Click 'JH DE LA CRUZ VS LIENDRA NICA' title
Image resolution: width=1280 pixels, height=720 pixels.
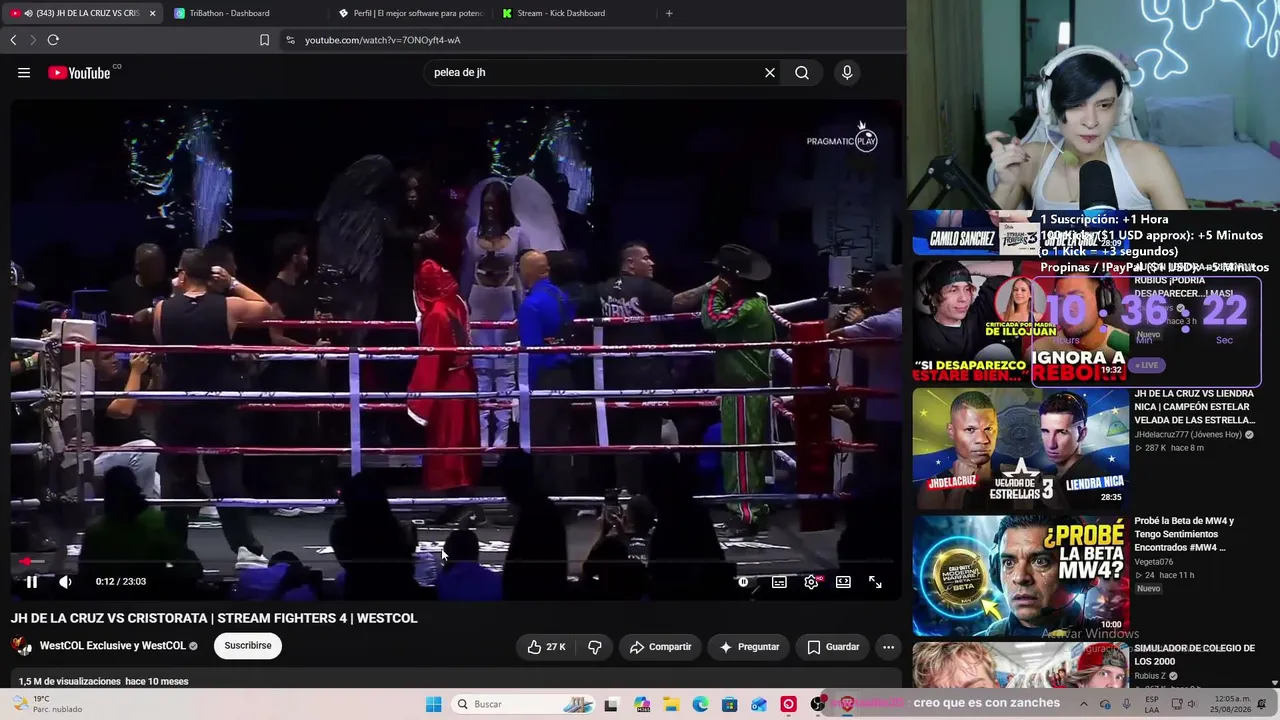click(1194, 407)
